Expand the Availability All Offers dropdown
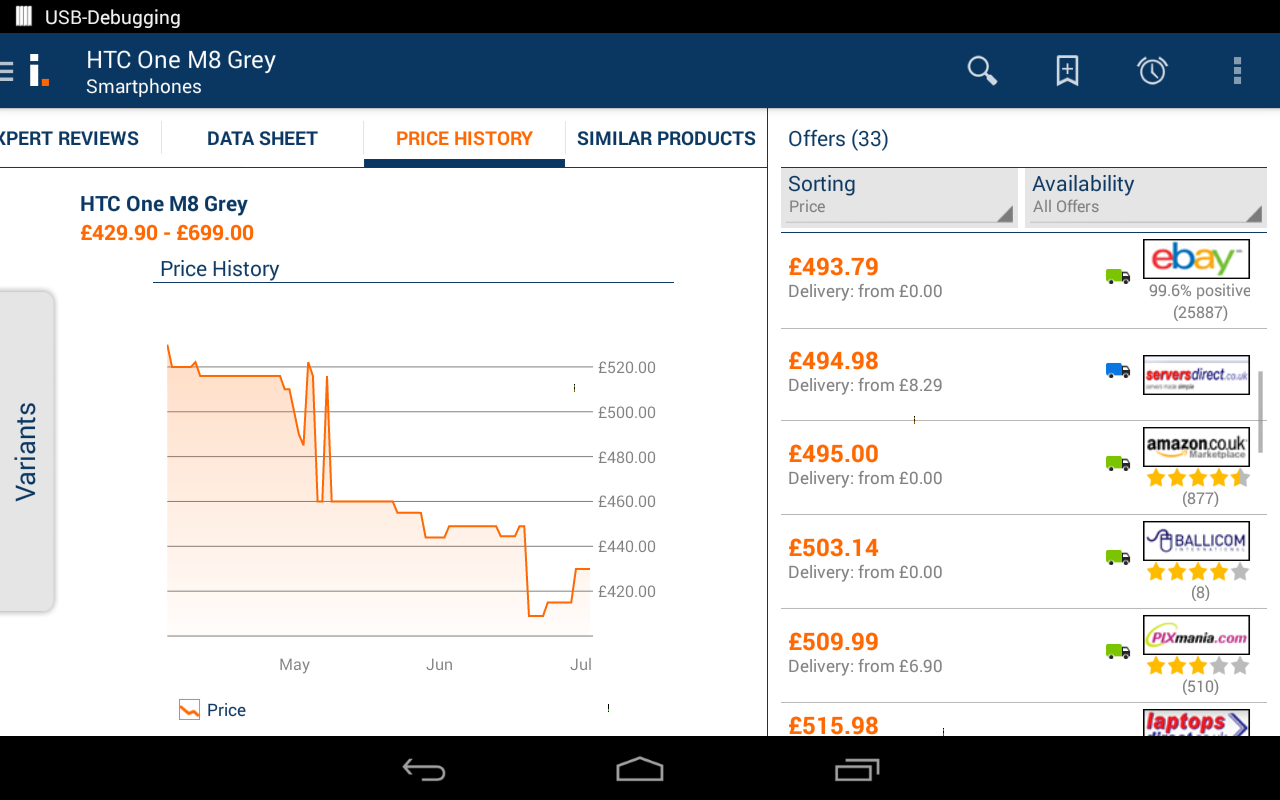The width and height of the screenshot is (1280, 800). point(1146,196)
